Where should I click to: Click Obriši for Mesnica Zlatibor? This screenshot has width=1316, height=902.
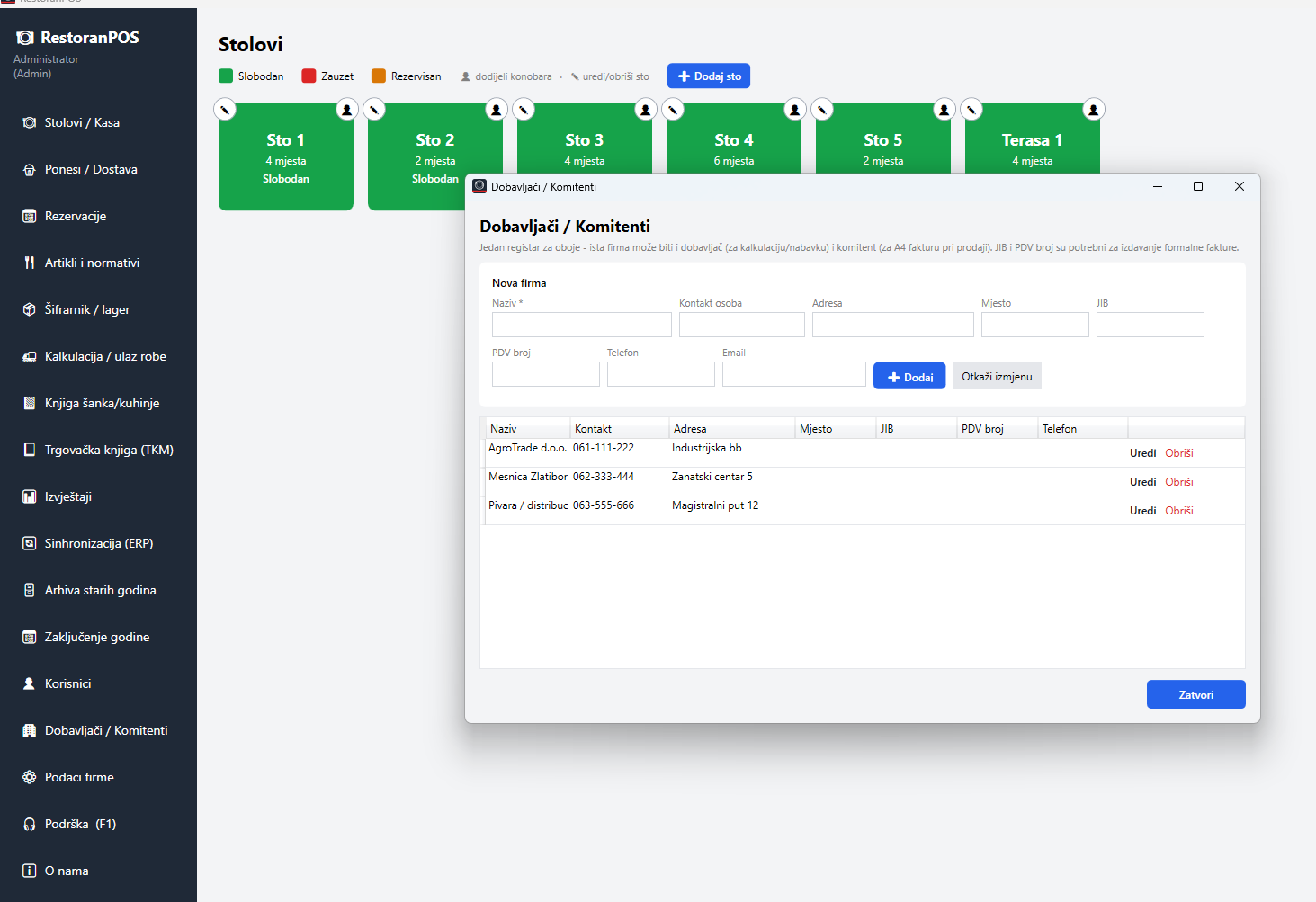1179,482
